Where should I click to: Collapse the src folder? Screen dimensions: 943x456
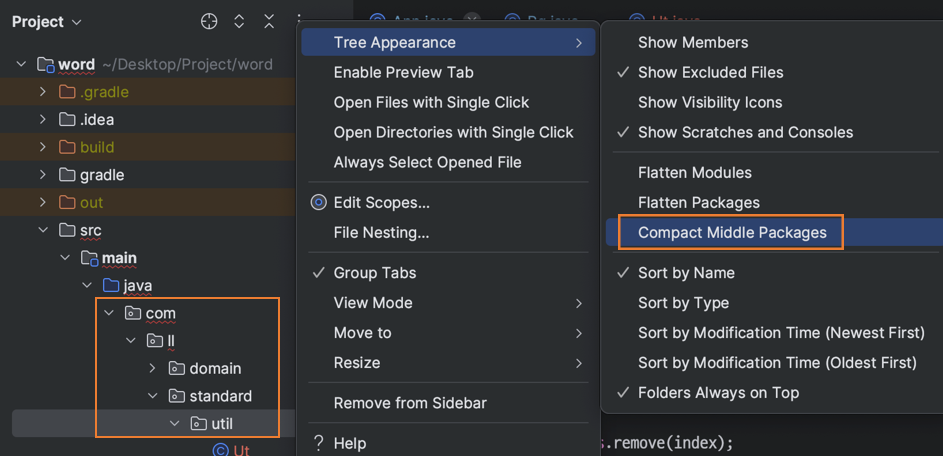(43, 230)
